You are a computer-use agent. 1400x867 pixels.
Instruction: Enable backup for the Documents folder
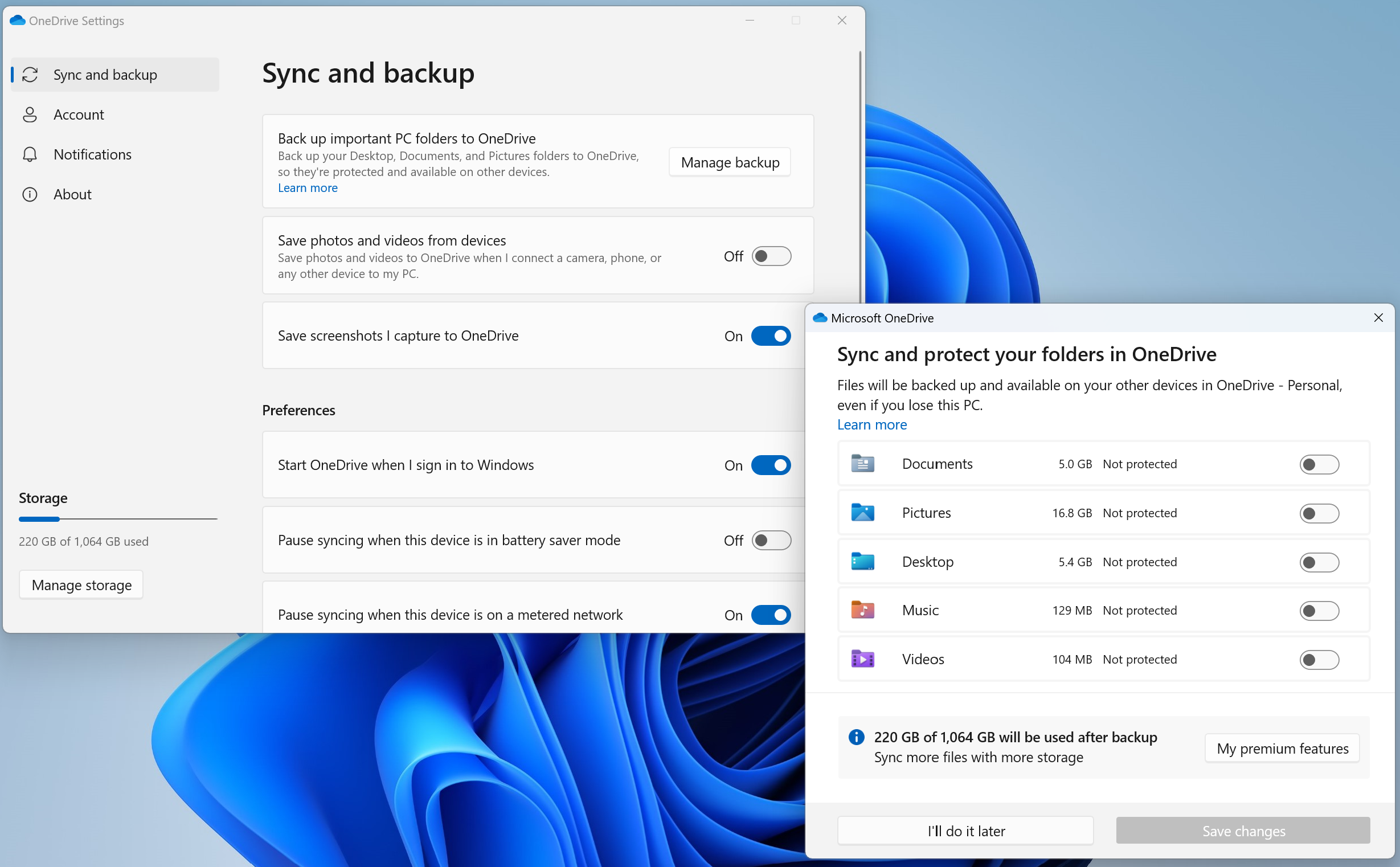click(1319, 464)
